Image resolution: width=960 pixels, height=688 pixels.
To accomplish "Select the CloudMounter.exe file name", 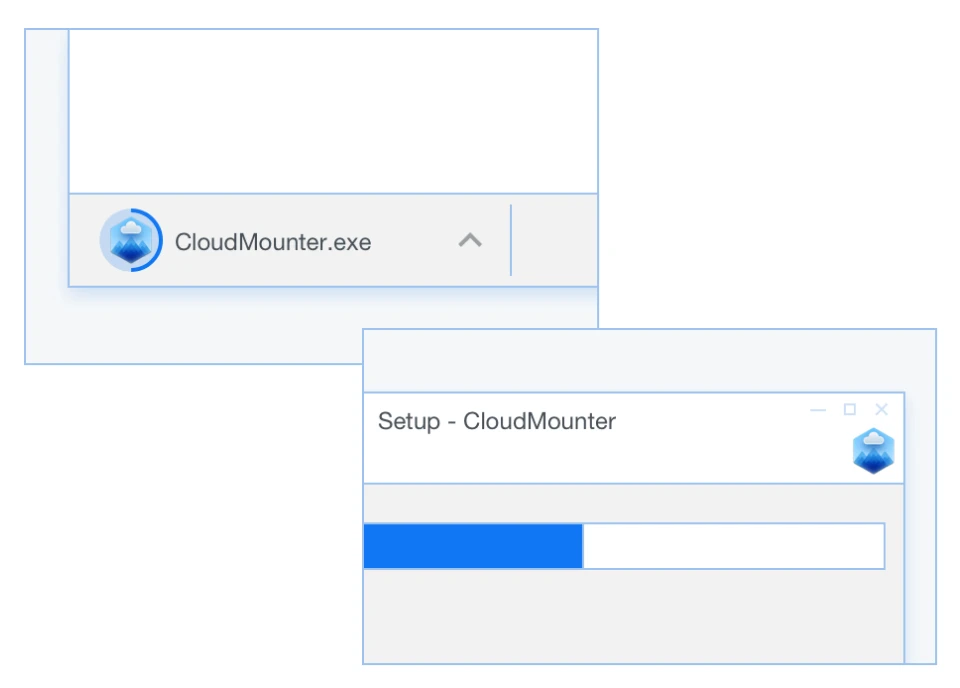I will 273,242.
